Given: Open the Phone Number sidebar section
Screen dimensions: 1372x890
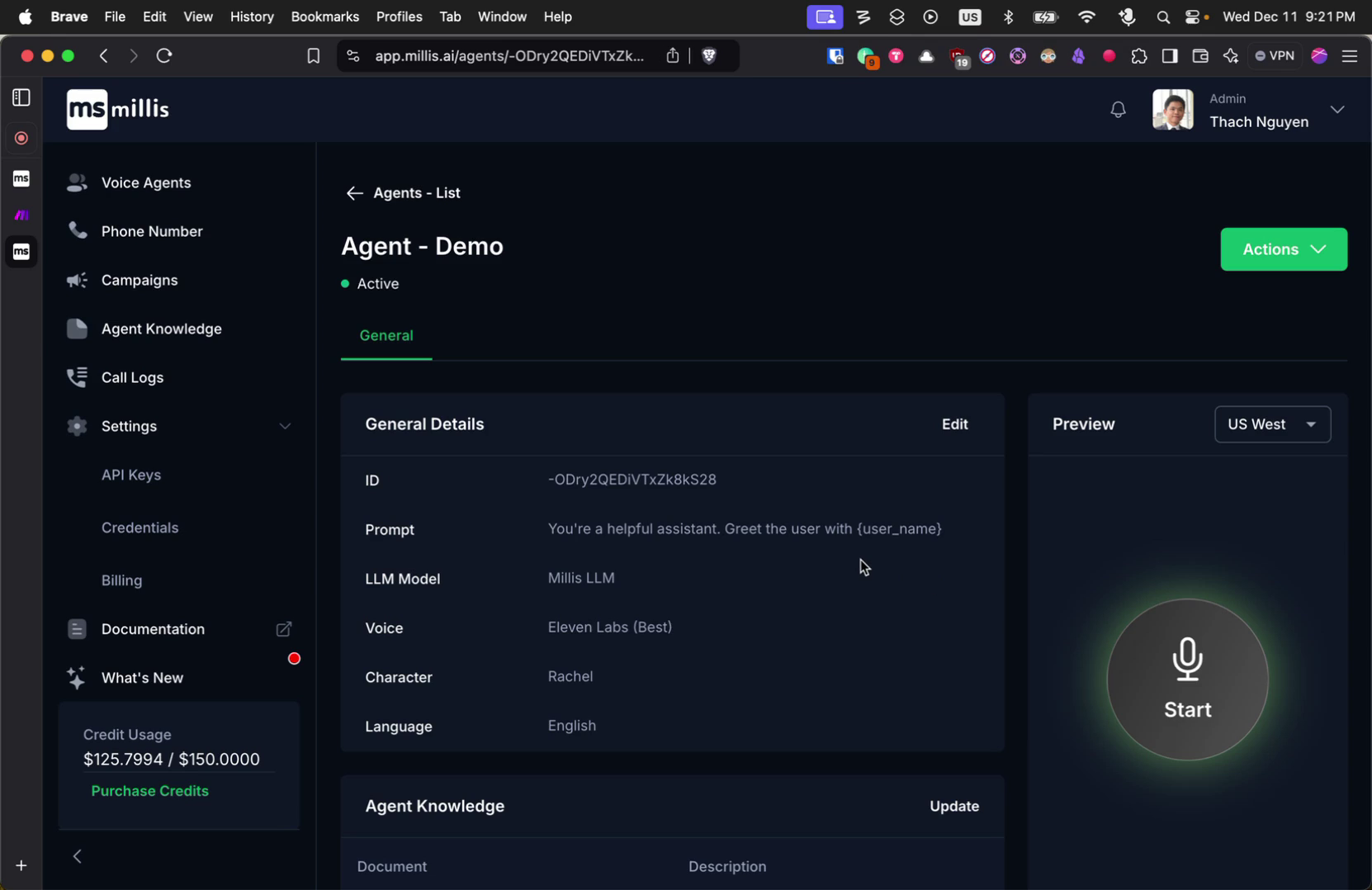Looking at the screenshot, I should pos(151,231).
